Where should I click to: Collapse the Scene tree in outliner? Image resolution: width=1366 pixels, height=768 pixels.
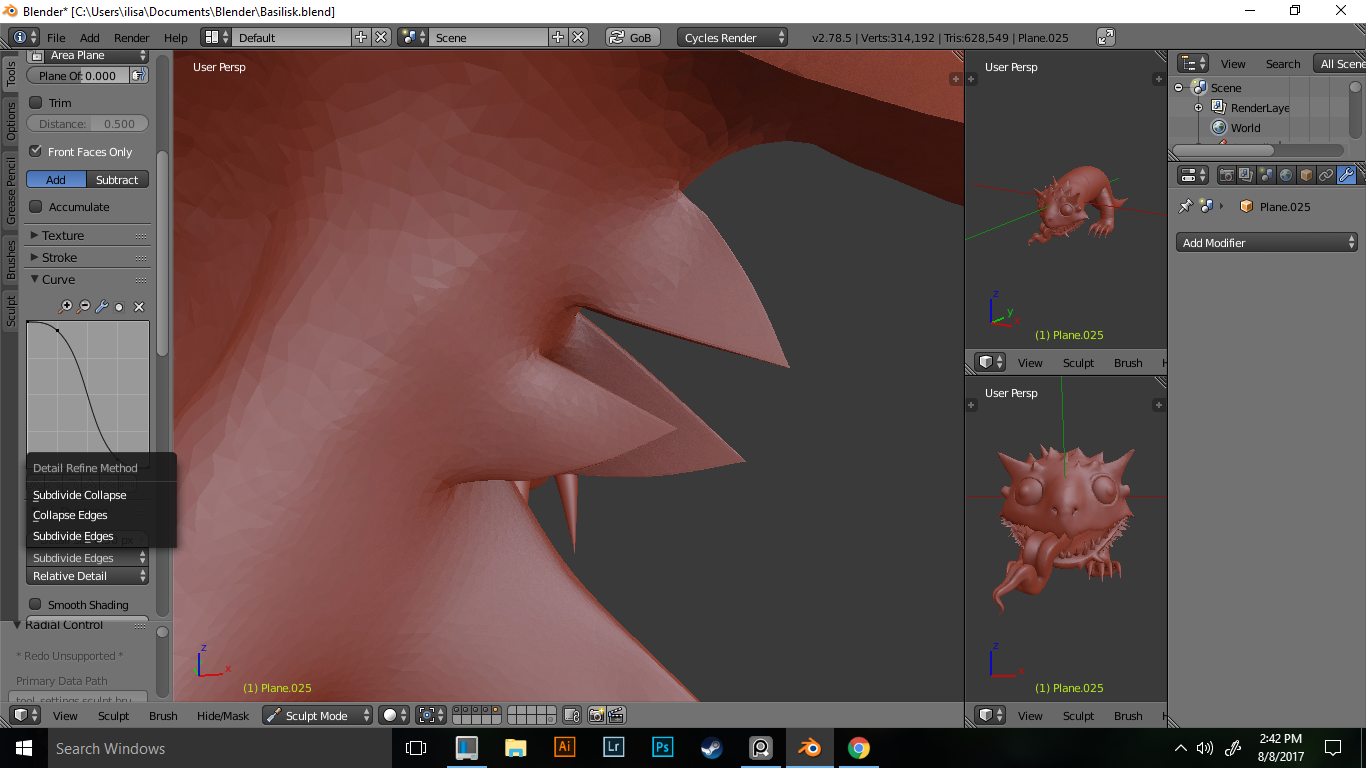pos(1178,88)
